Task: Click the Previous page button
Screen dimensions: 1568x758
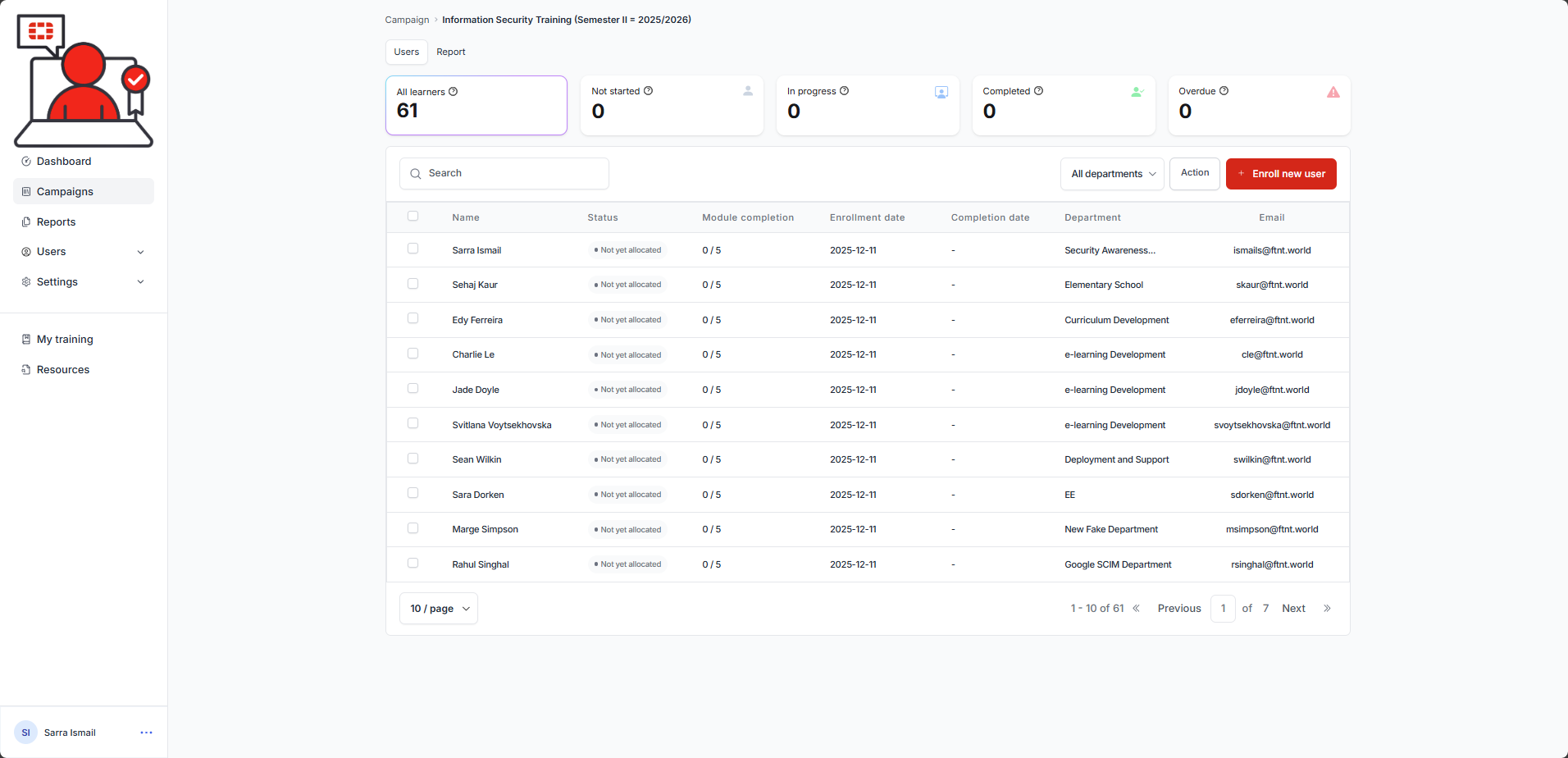Action: pos(1179,609)
